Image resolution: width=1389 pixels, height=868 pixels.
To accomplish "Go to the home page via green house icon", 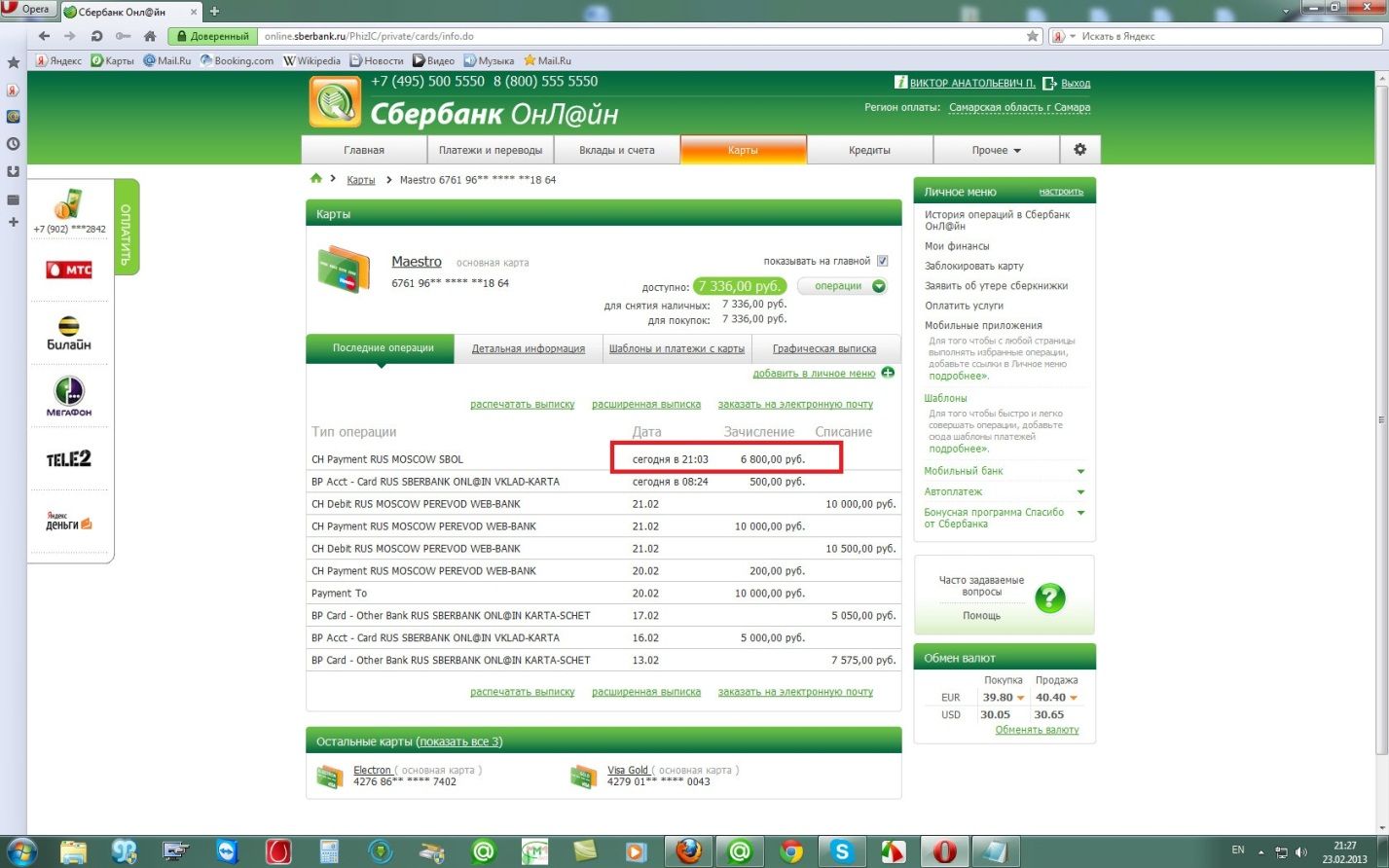I will click(x=315, y=179).
